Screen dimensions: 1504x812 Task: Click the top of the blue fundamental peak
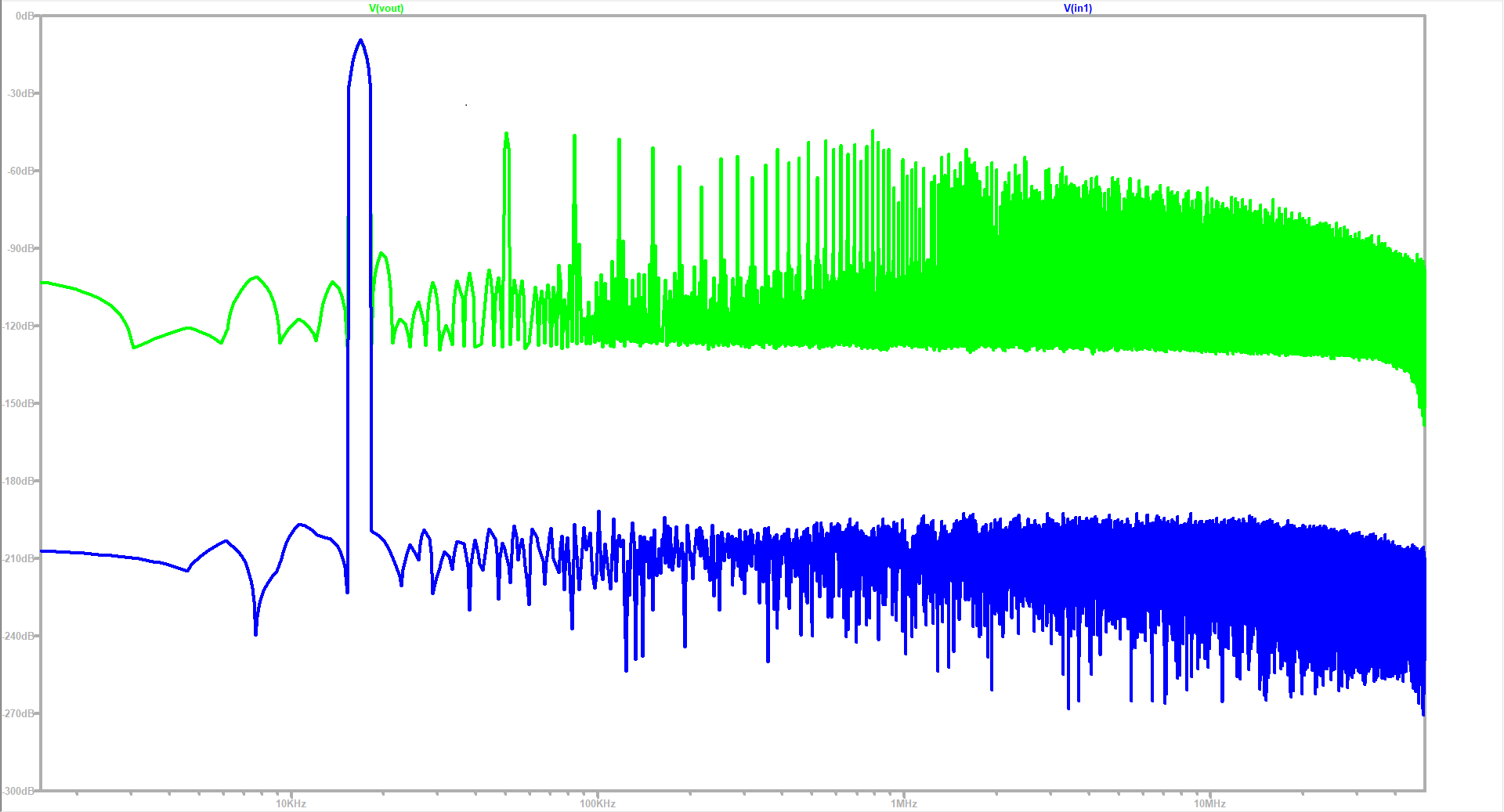point(360,40)
